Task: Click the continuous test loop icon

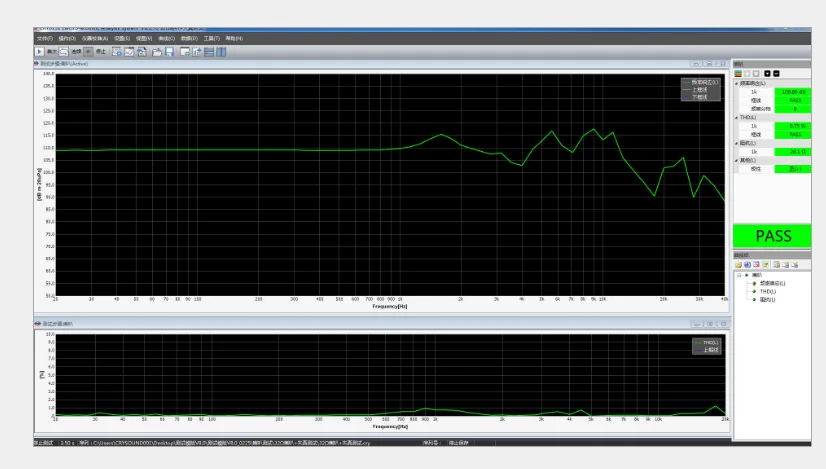Action: coord(64,51)
